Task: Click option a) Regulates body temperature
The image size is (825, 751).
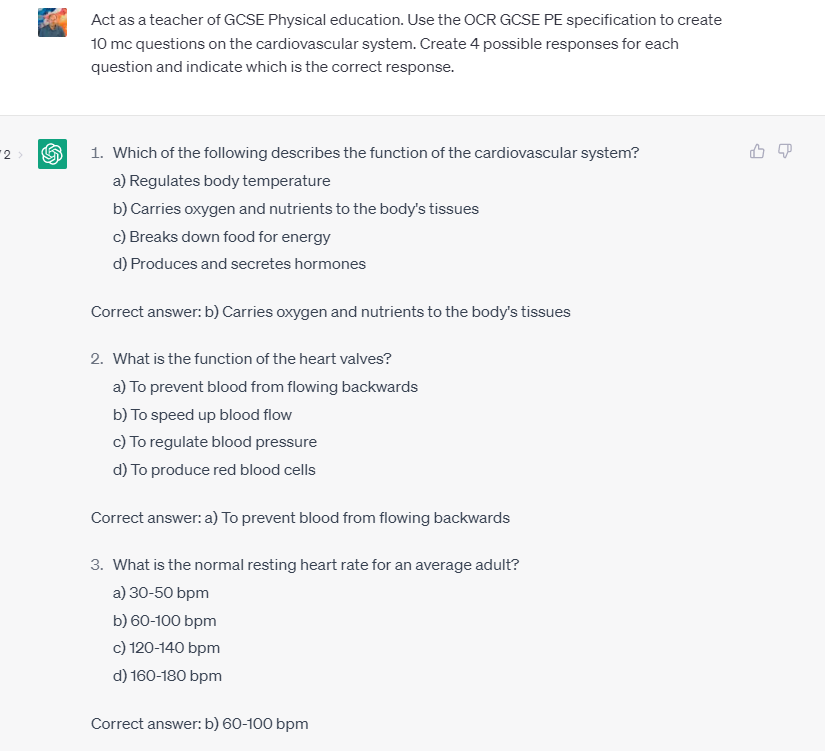Action: pyautogui.click(x=222, y=181)
